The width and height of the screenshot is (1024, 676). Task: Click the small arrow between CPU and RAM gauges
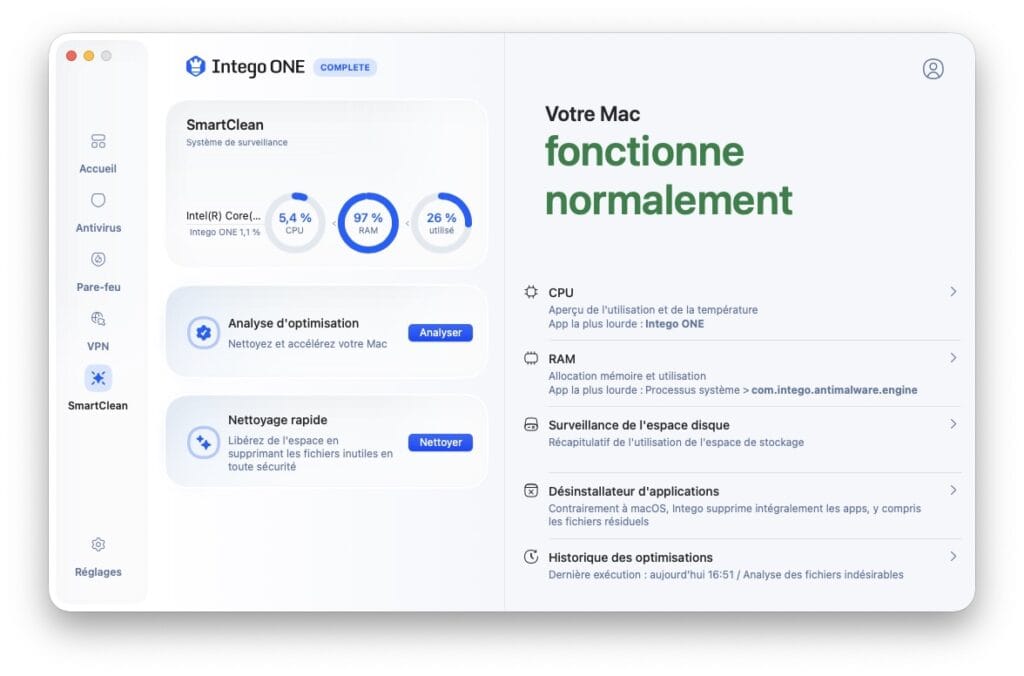coord(334,223)
